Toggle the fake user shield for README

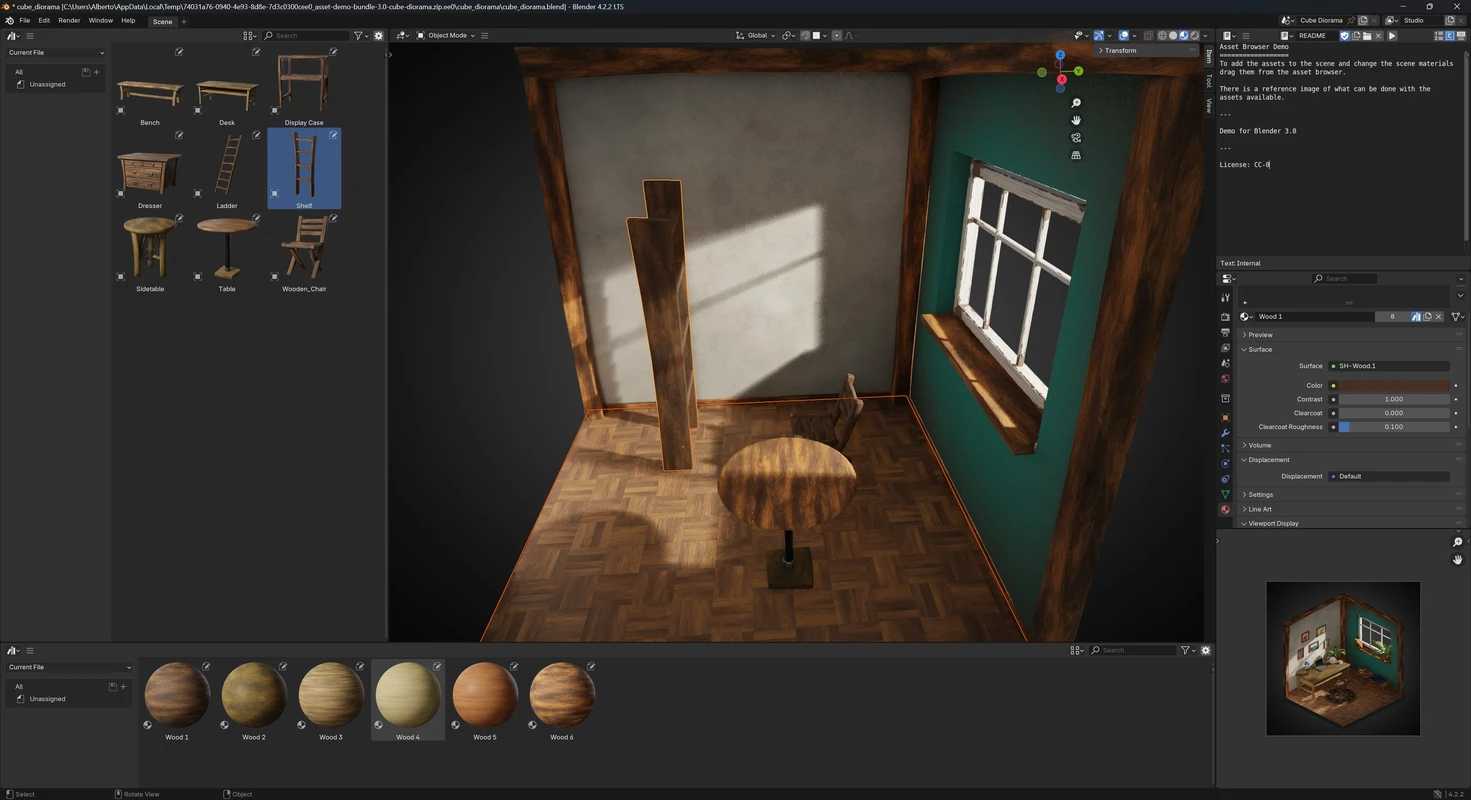tap(1344, 36)
